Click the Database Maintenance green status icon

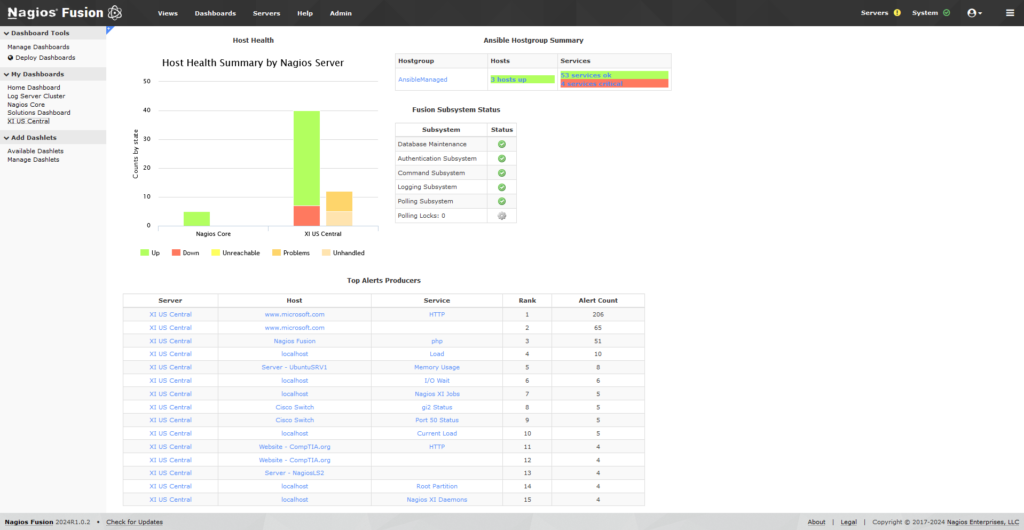[502, 144]
